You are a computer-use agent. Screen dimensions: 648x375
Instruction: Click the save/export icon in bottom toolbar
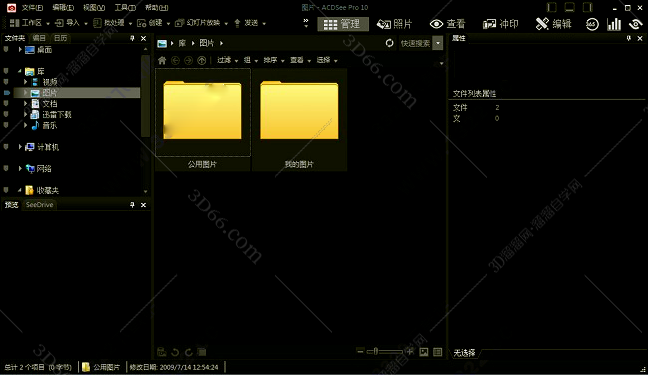(x=162, y=352)
